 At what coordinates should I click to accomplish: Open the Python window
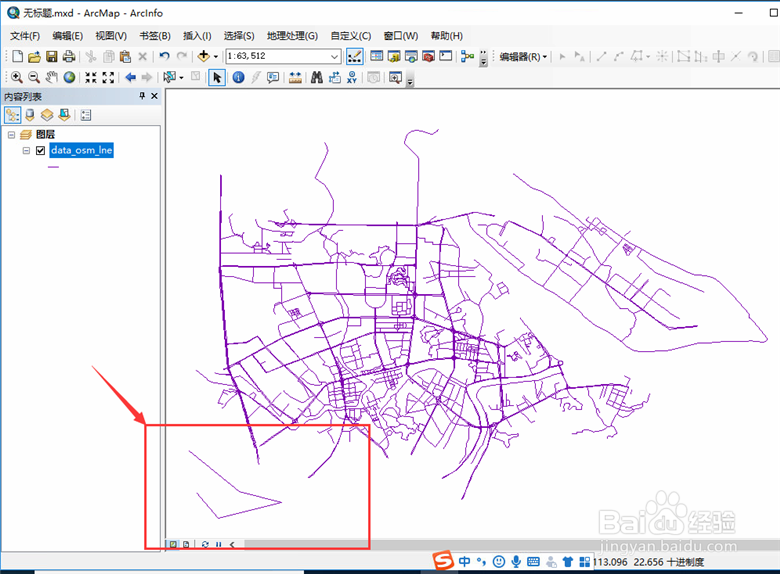coord(446,56)
